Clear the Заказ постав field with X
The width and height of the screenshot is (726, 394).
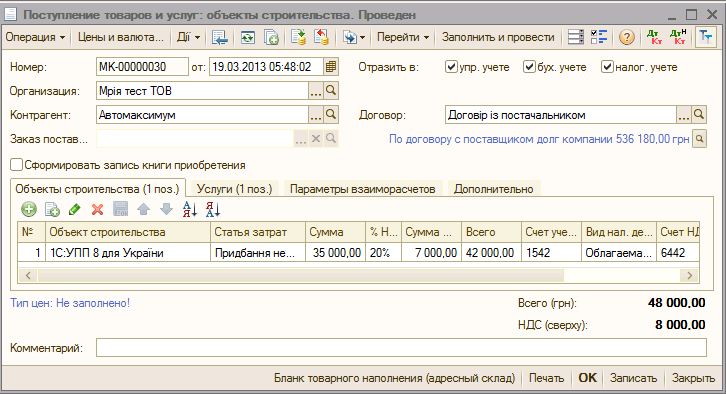(x=316, y=139)
